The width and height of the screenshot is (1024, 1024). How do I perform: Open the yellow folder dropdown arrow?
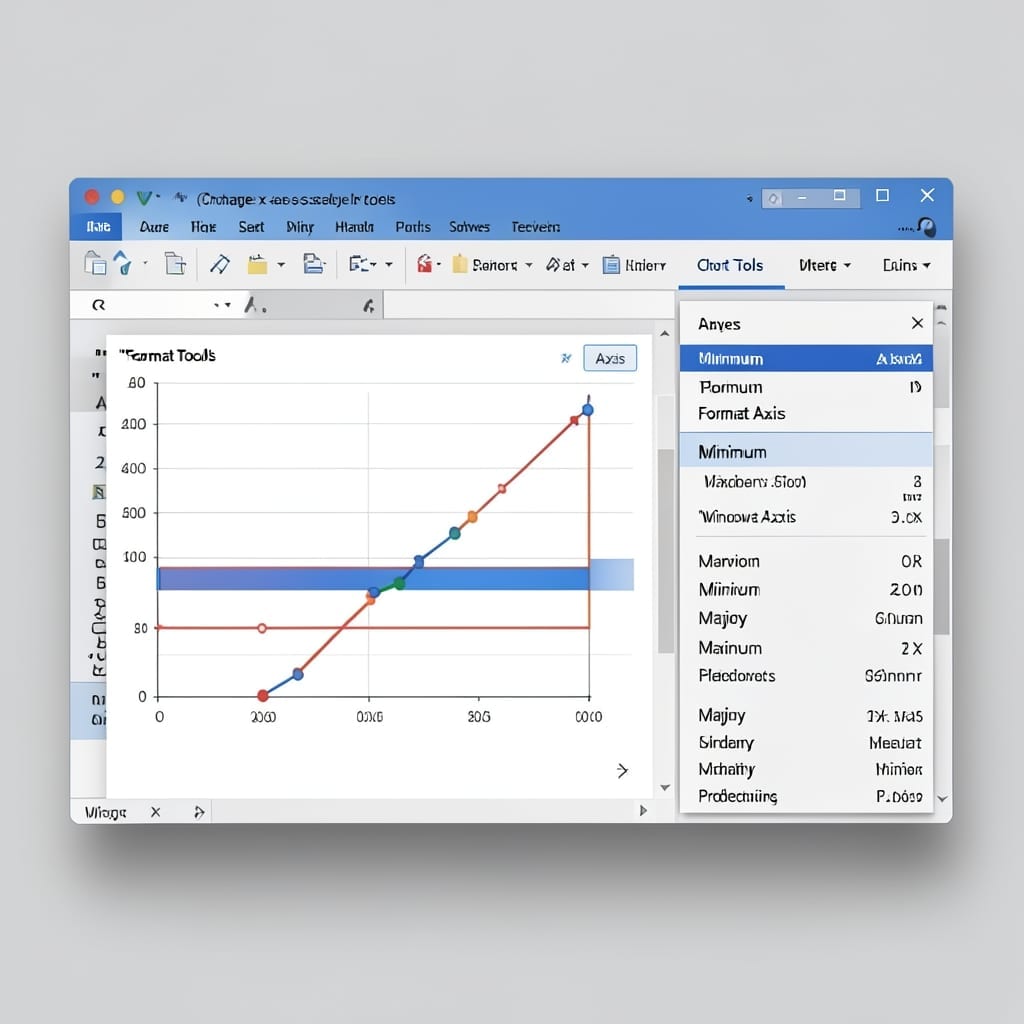pyautogui.click(x=281, y=264)
